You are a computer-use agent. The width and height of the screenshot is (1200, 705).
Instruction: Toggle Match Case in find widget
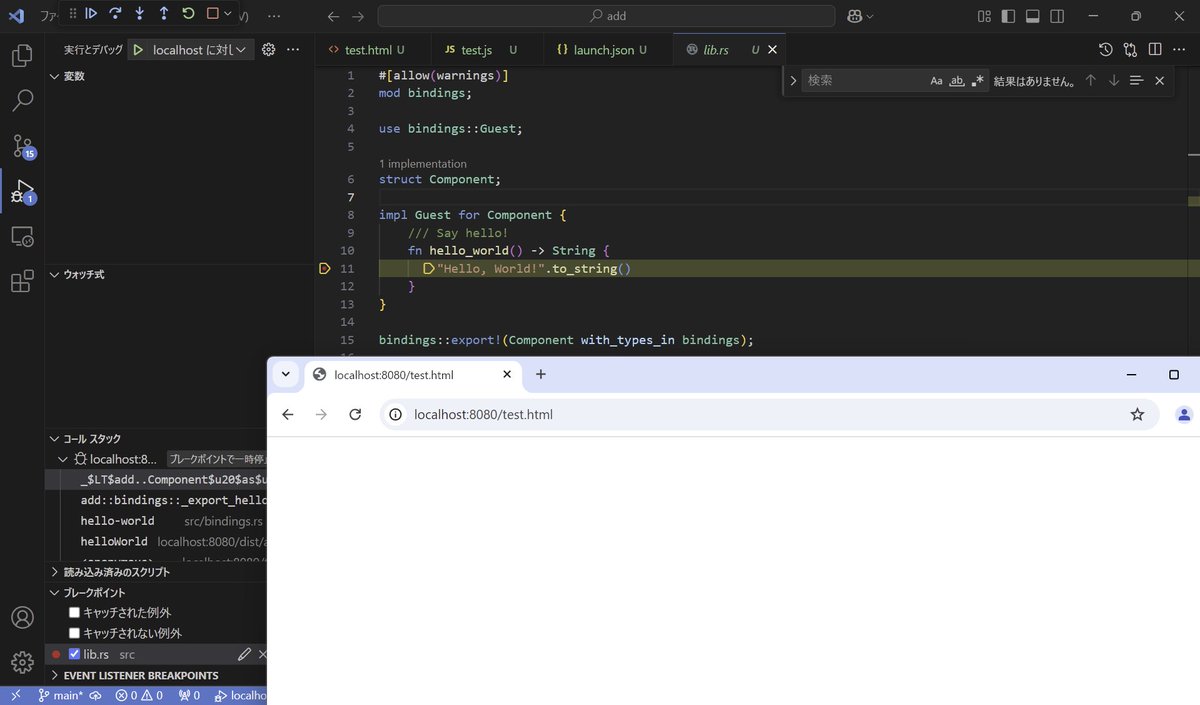936,81
